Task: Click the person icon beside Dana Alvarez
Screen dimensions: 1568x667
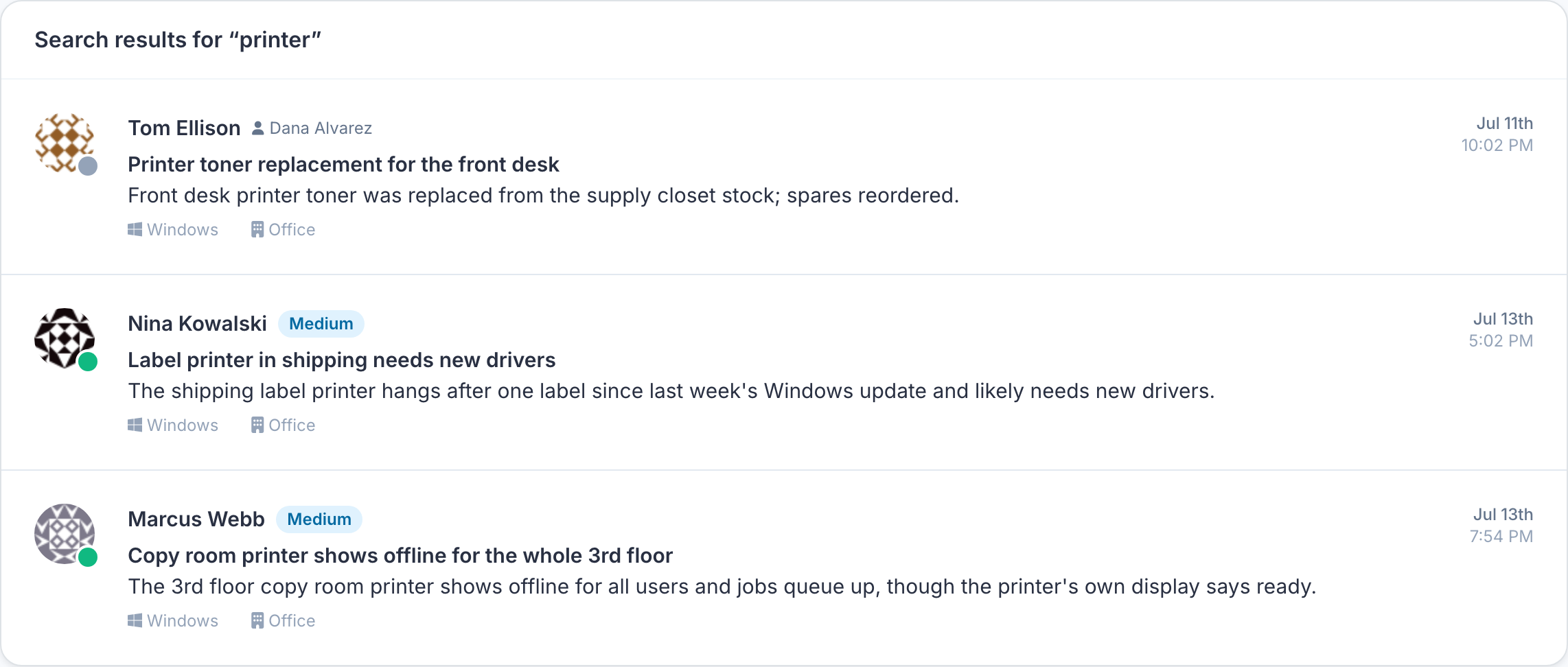Action: (x=257, y=128)
